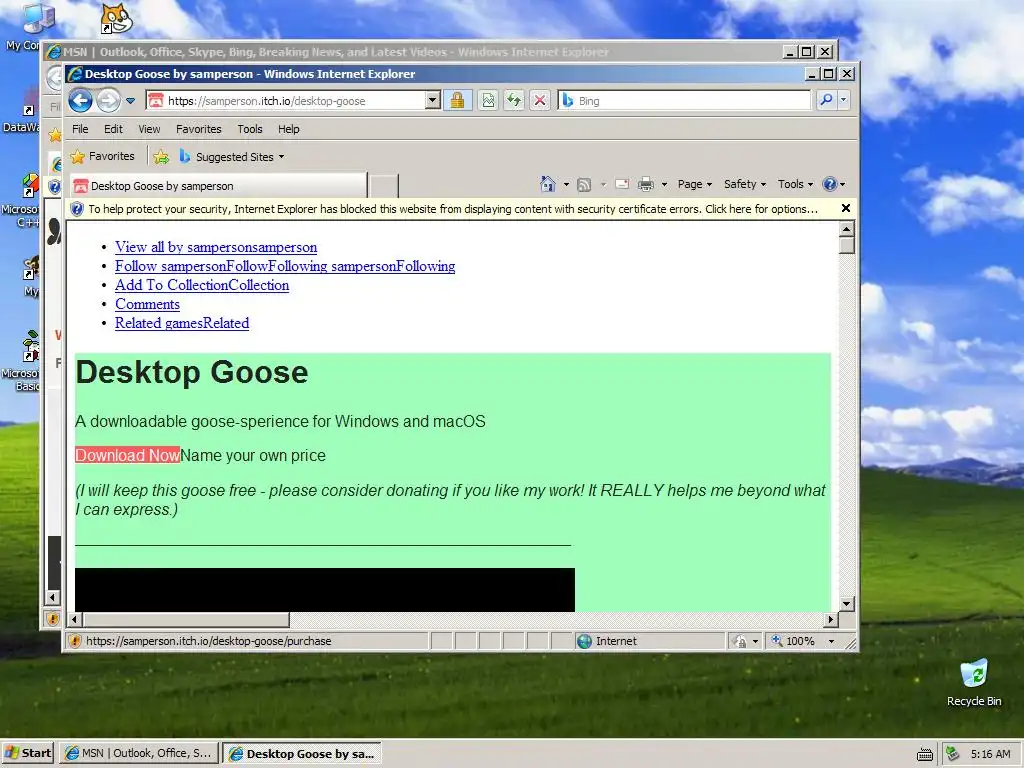Open the View all by samperson link
Image resolution: width=1024 pixels, height=768 pixels.
216,247
